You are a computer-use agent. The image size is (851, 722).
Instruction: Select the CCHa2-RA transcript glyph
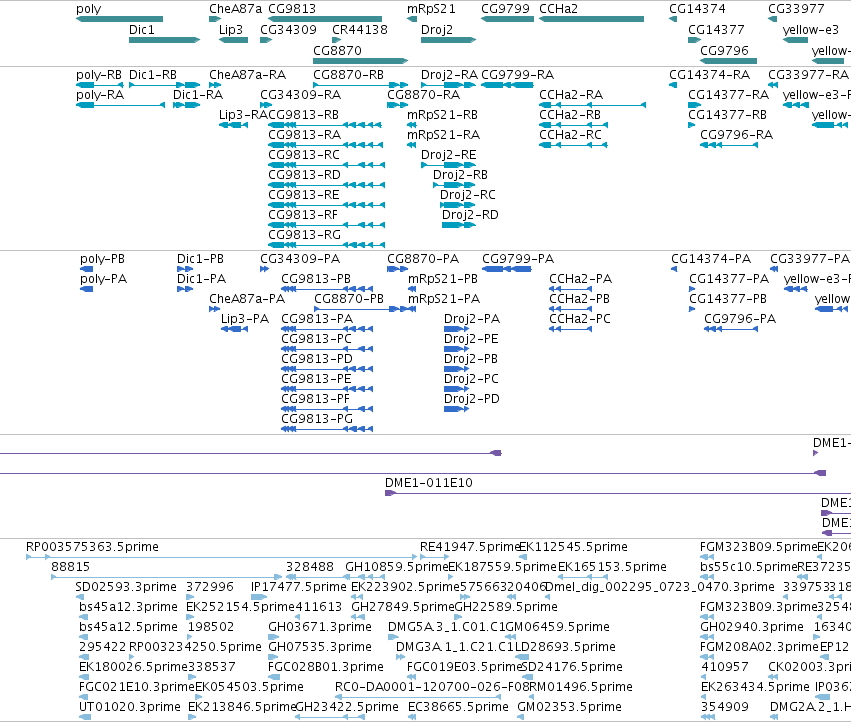[x=593, y=105]
